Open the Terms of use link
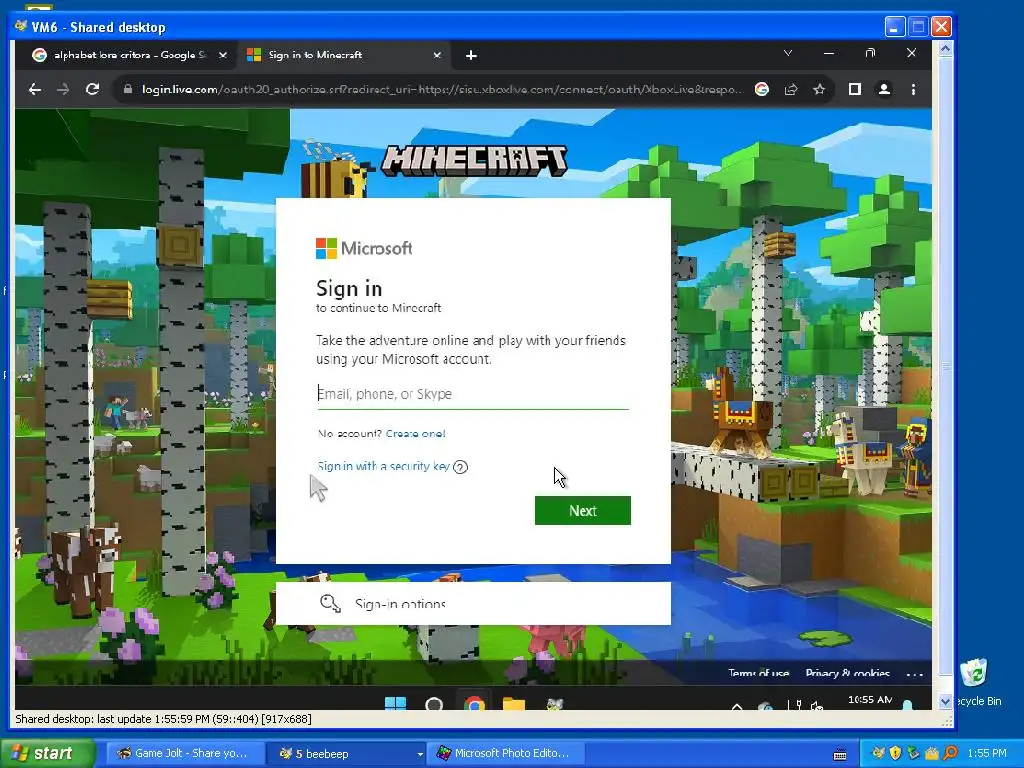 point(758,673)
